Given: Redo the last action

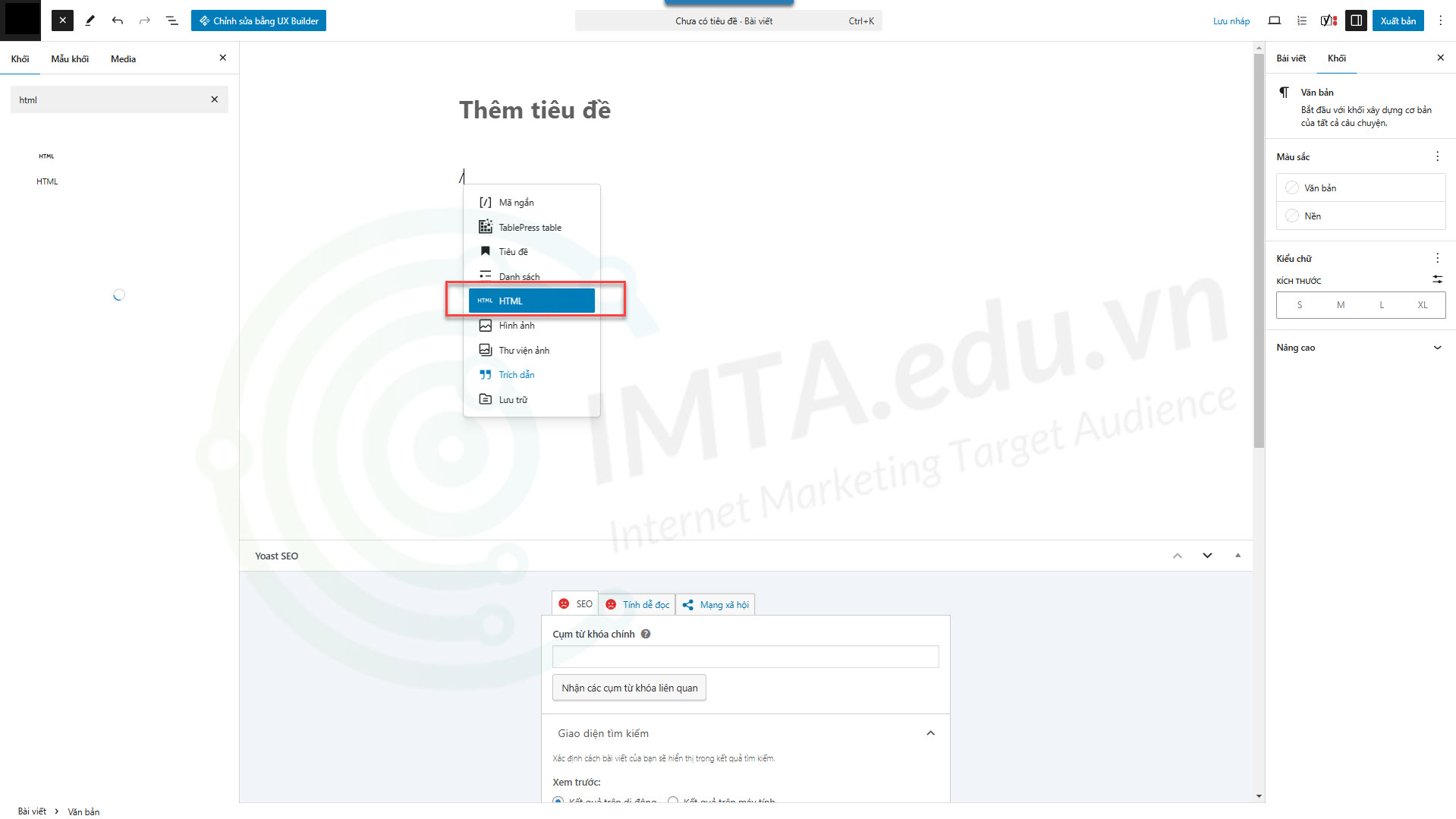Looking at the screenshot, I should point(144,20).
